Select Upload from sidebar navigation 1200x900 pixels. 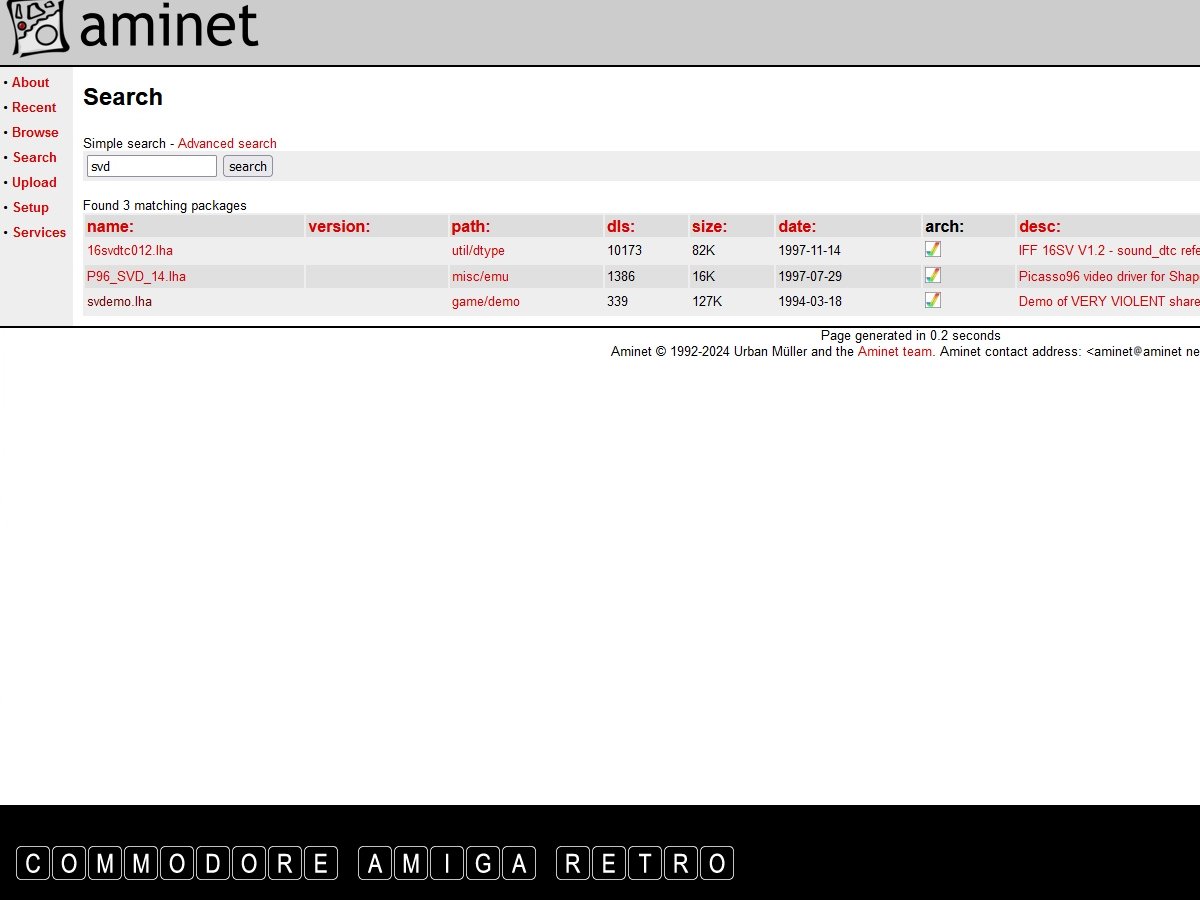(x=34, y=183)
